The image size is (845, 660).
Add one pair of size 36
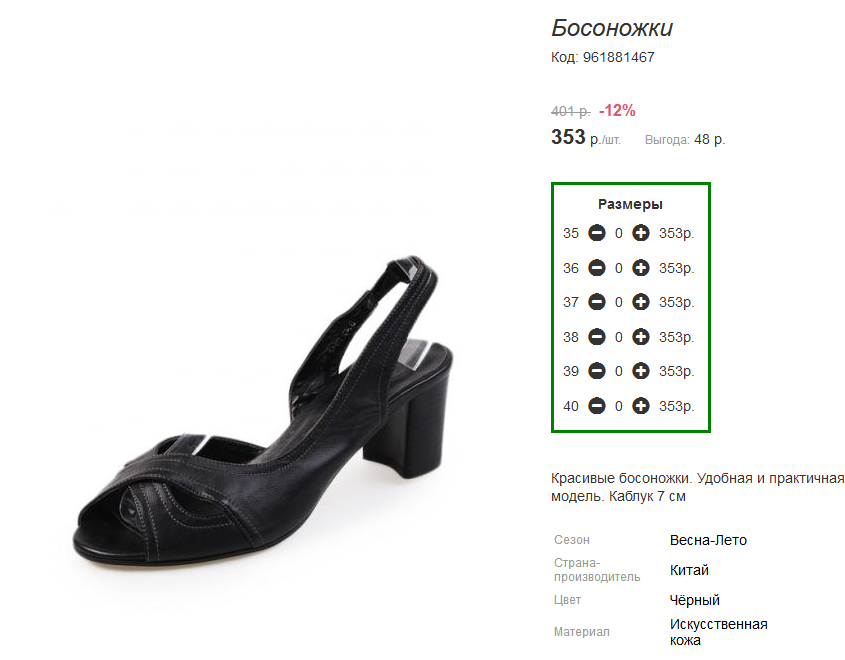pos(641,268)
